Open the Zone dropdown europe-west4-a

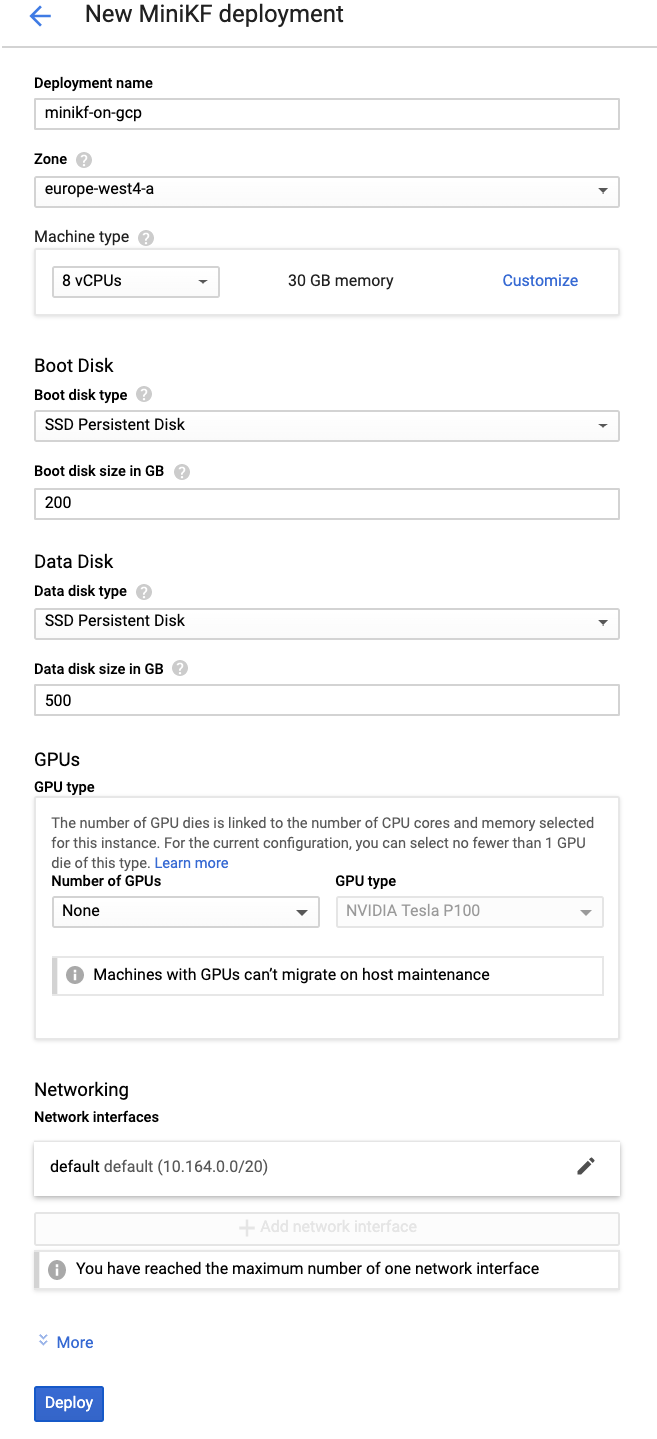coord(326,189)
